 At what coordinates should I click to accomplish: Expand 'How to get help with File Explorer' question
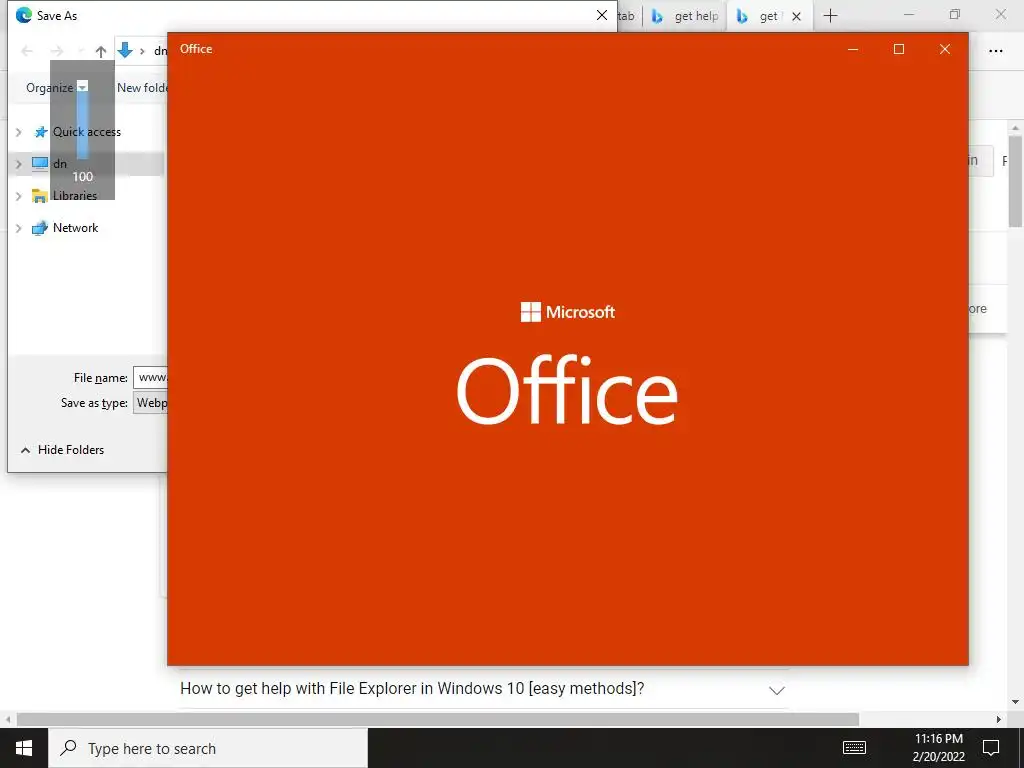776,690
